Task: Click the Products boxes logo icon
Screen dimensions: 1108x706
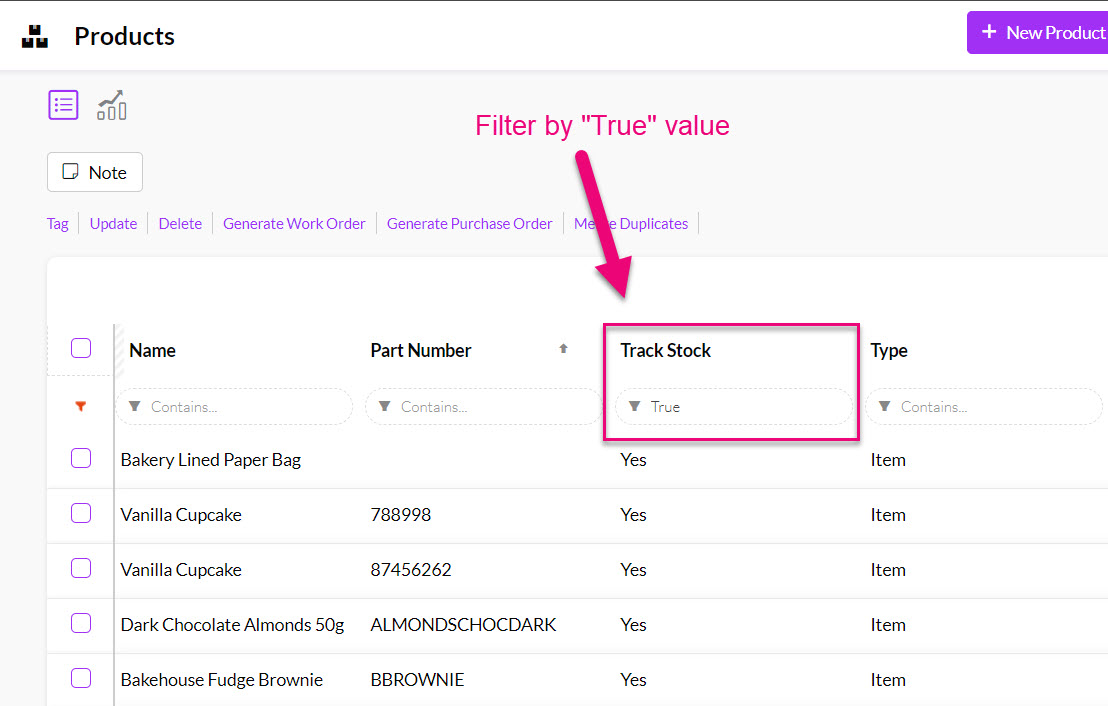Action: (35, 37)
